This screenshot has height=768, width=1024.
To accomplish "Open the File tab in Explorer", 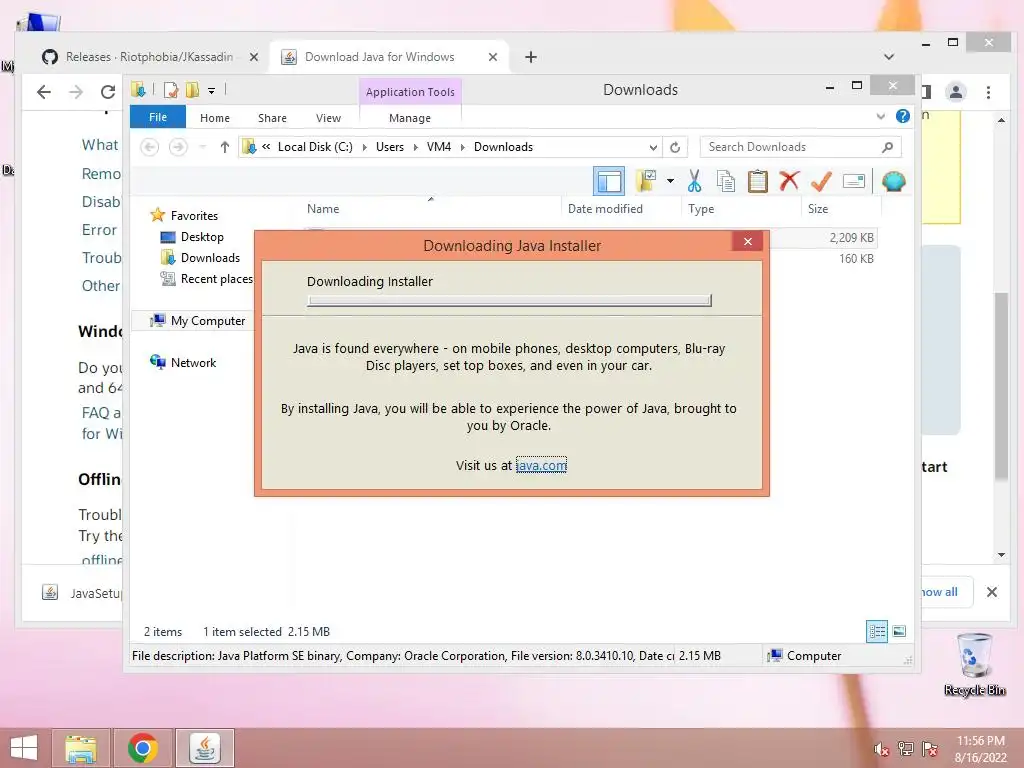I will click(x=157, y=117).
